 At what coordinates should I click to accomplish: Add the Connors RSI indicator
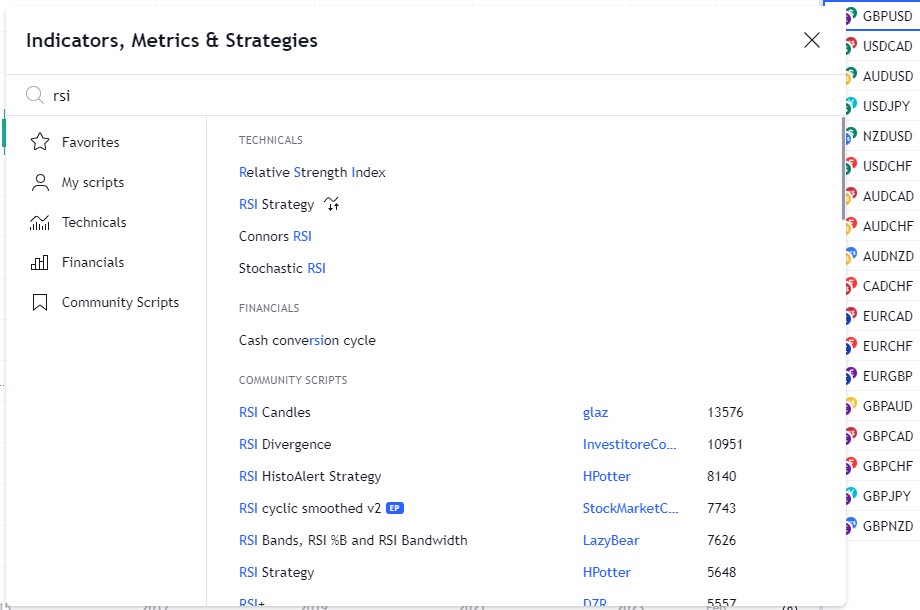pos(275,236)
